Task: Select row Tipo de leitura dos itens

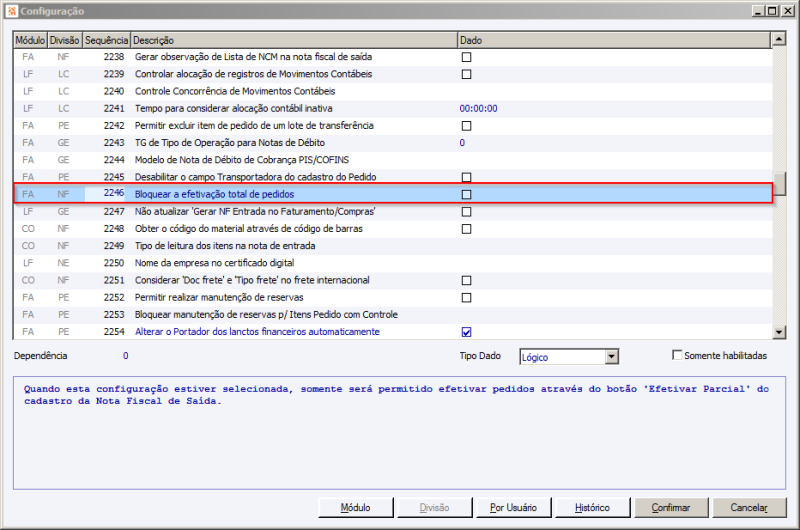Action: tap(393, 246)
